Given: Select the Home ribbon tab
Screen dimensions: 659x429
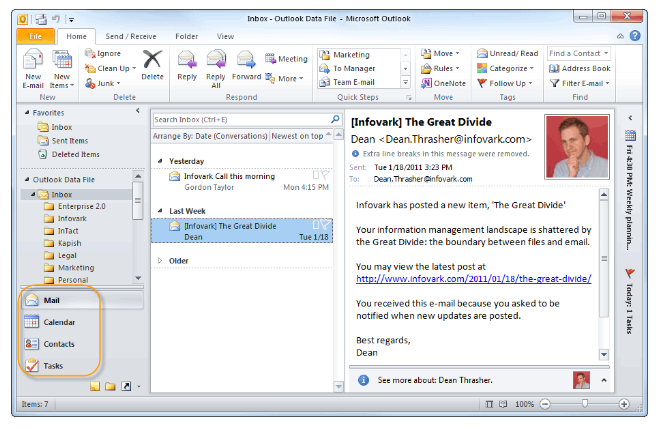Looking at the screenshot, I should coord(76,36).
